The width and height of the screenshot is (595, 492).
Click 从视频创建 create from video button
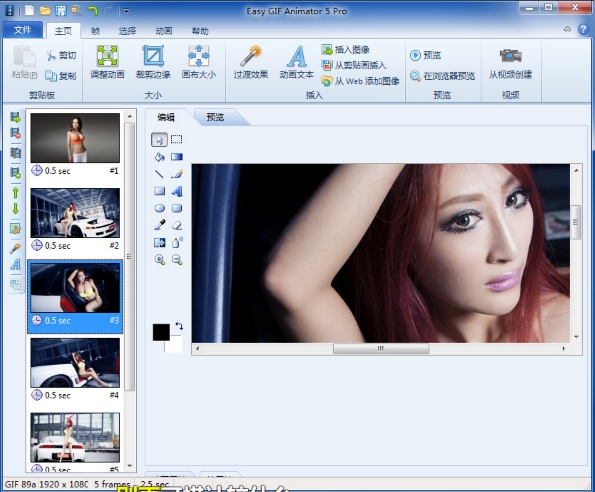click(511, 64)
